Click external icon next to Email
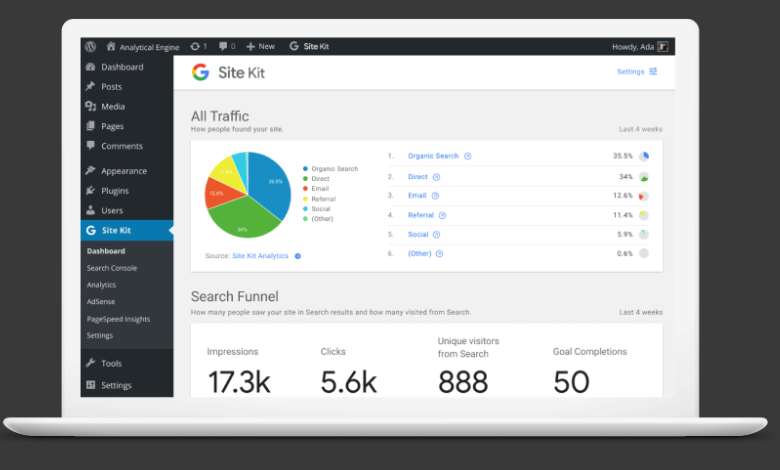Viewport: 780px width, 470px height. (435, 196)
